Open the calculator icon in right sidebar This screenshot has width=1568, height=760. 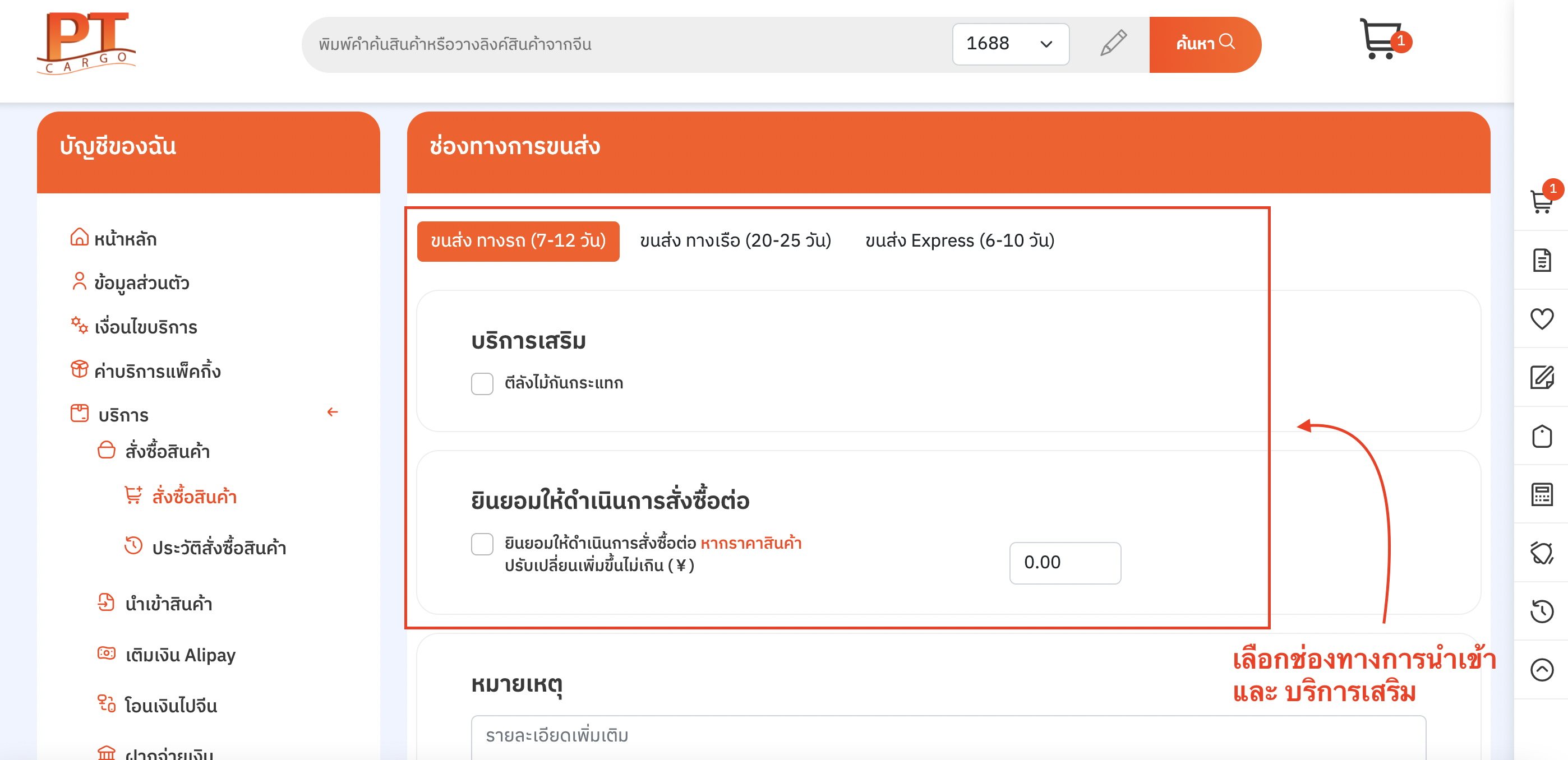(x=1541, y=494)
